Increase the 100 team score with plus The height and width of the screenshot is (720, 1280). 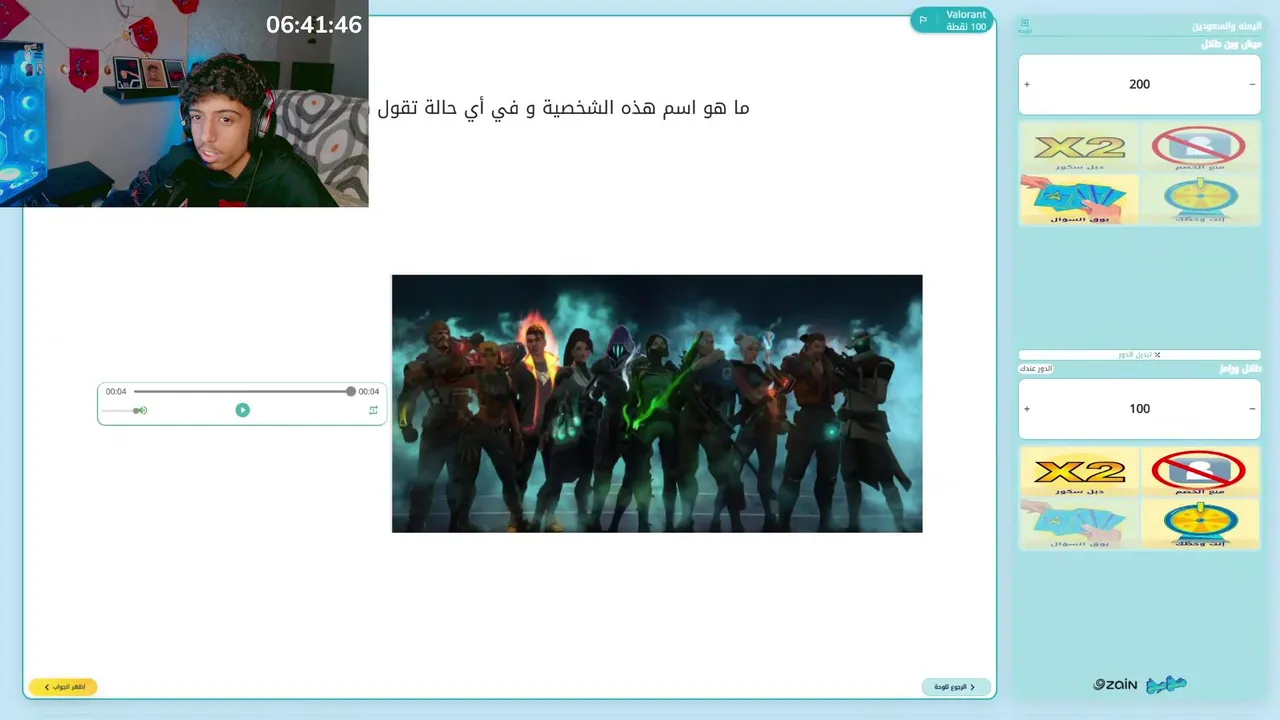[x=1027, y=409]
